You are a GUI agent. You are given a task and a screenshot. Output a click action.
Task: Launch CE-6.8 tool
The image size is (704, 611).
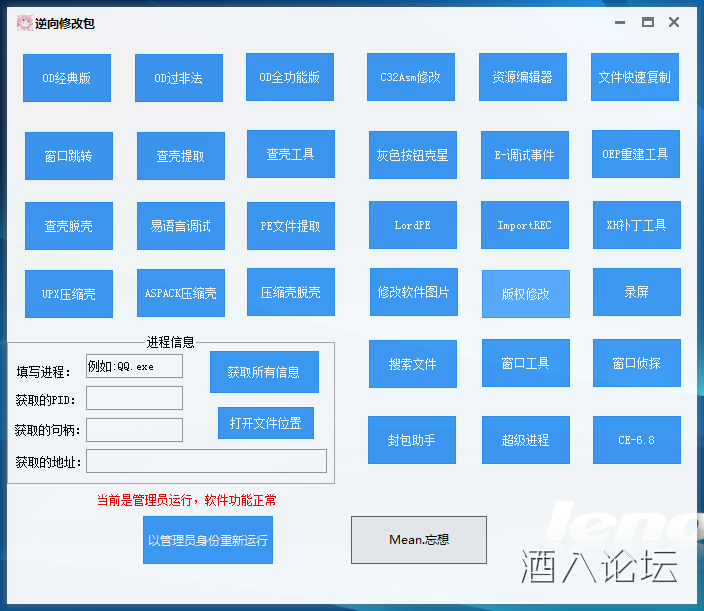click(637, 440)
